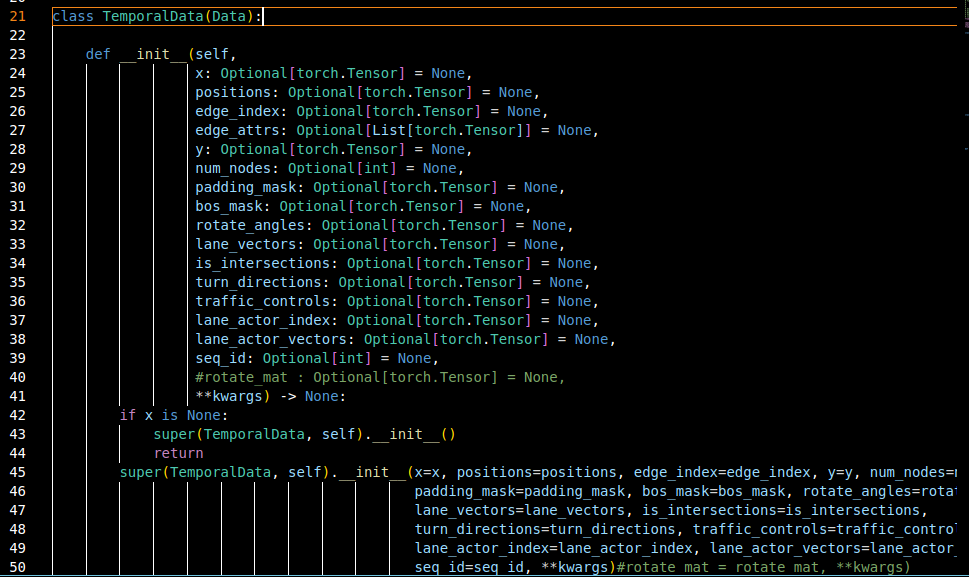Viewport: 969px width, 577px height.
Task: Click 'traffic_controls' parameter name on line 36
Action: pyautogui.click(x=262, y=301)
